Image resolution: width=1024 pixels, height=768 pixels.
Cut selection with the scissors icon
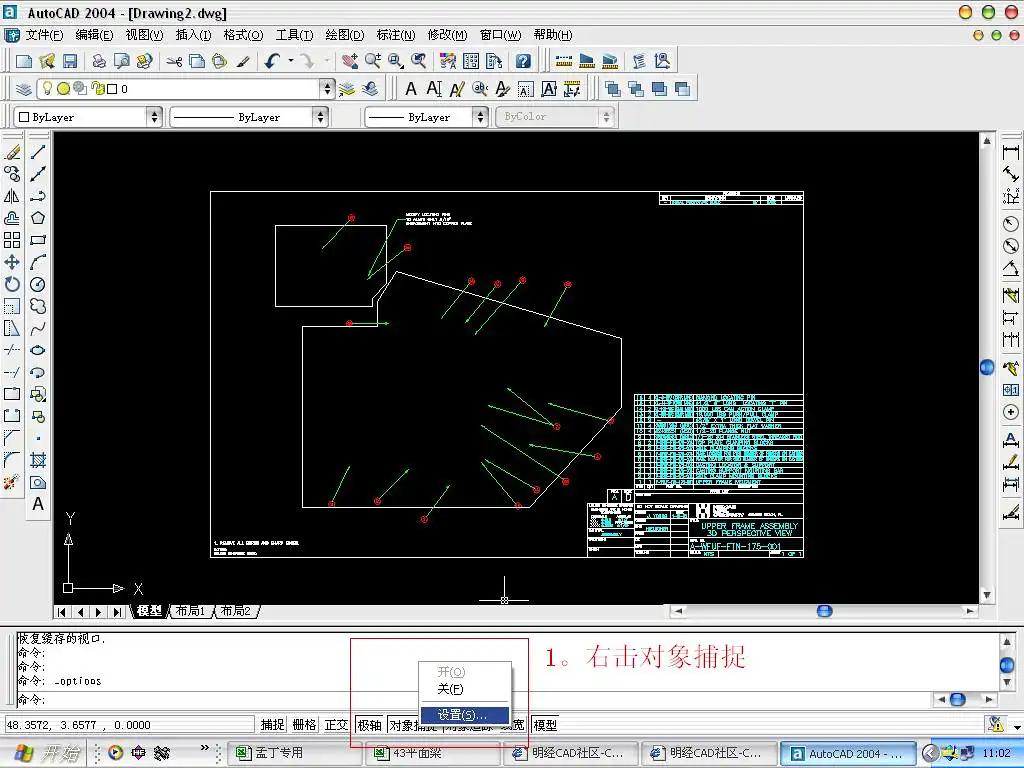click(174, 61)
